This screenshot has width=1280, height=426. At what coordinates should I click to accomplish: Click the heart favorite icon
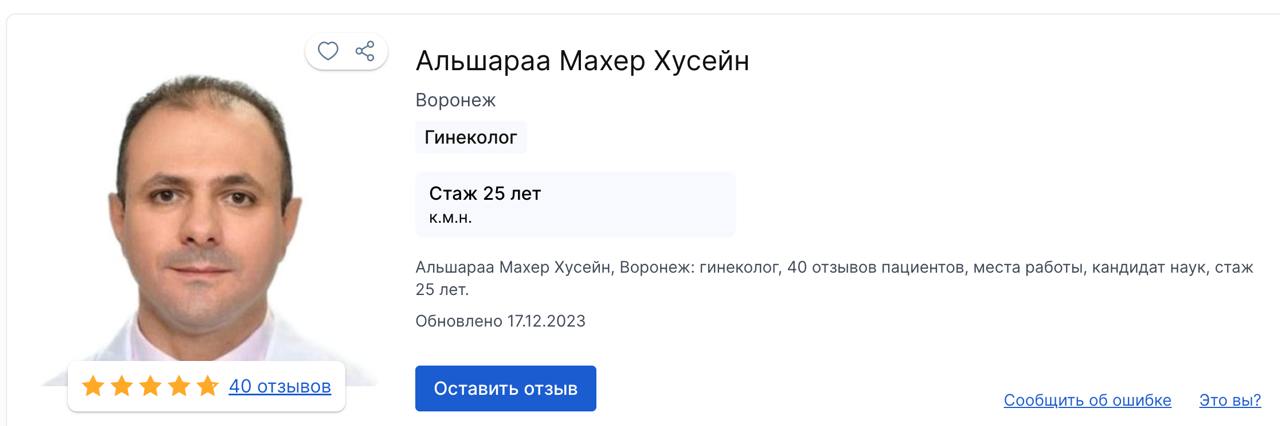[x=328, y=50]
